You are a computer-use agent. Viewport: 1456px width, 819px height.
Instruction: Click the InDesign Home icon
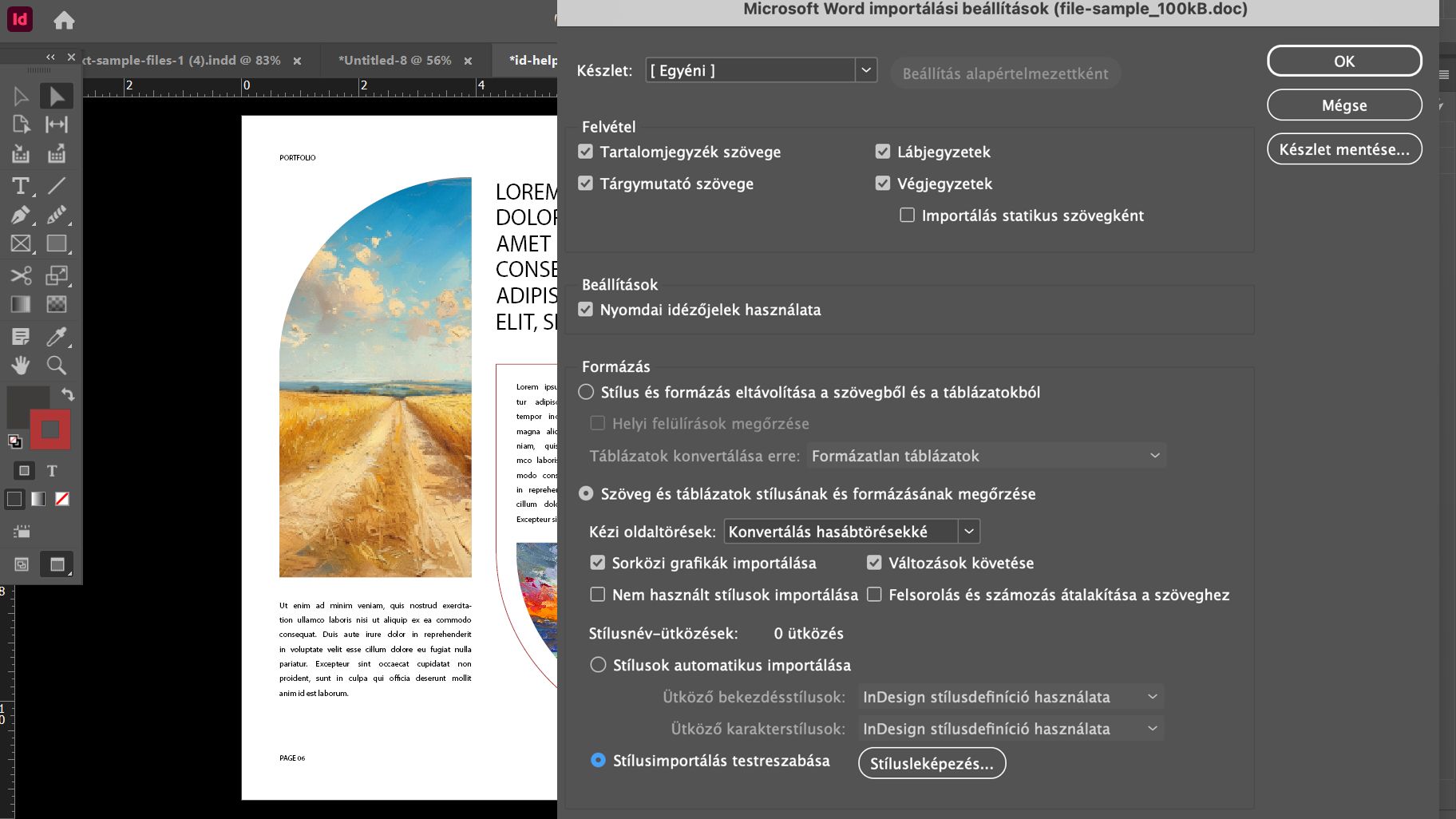tap(64, 20)
